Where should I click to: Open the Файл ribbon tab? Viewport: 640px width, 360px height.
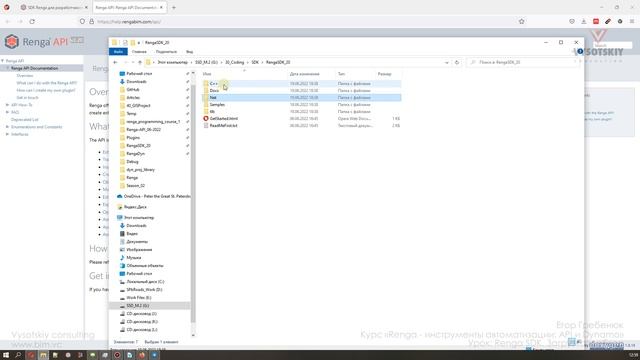(118, 52)
